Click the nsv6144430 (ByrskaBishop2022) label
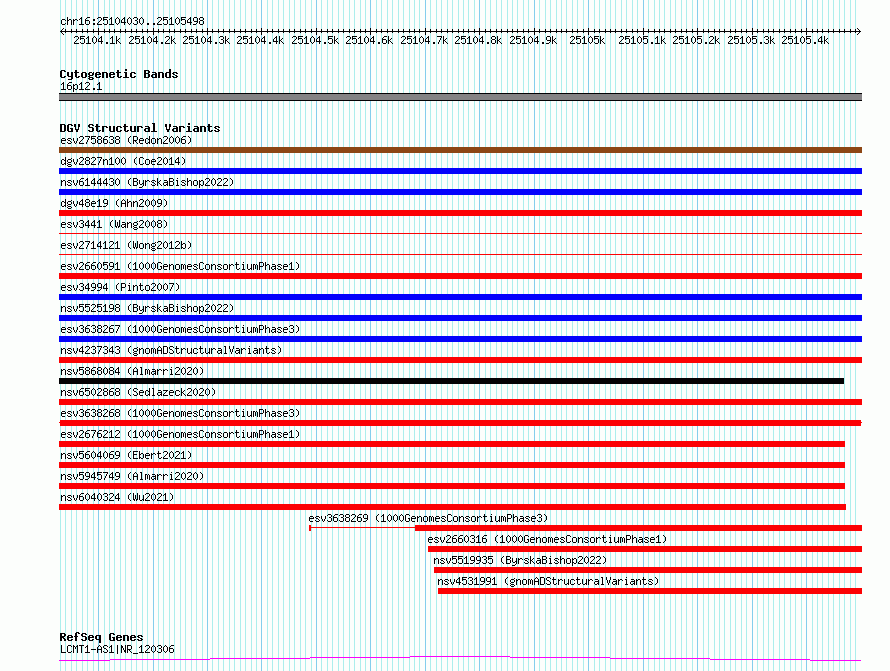890x671 pixels. coord(146,182)
